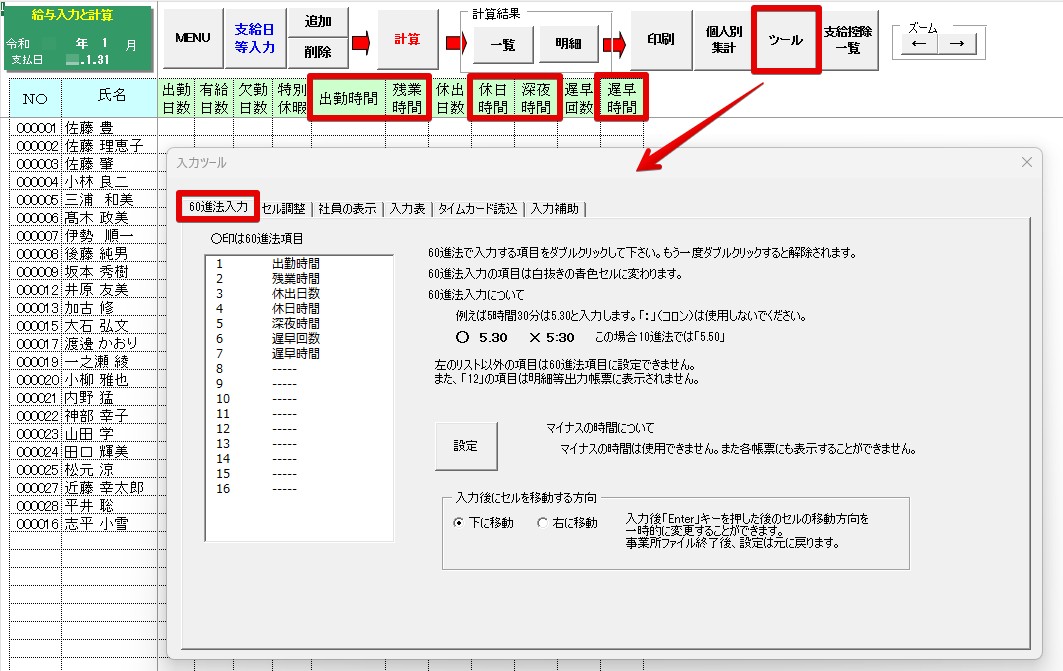Select 下に移動 radio option
This screenshot has height=671, width=1063.
[459, 523]
